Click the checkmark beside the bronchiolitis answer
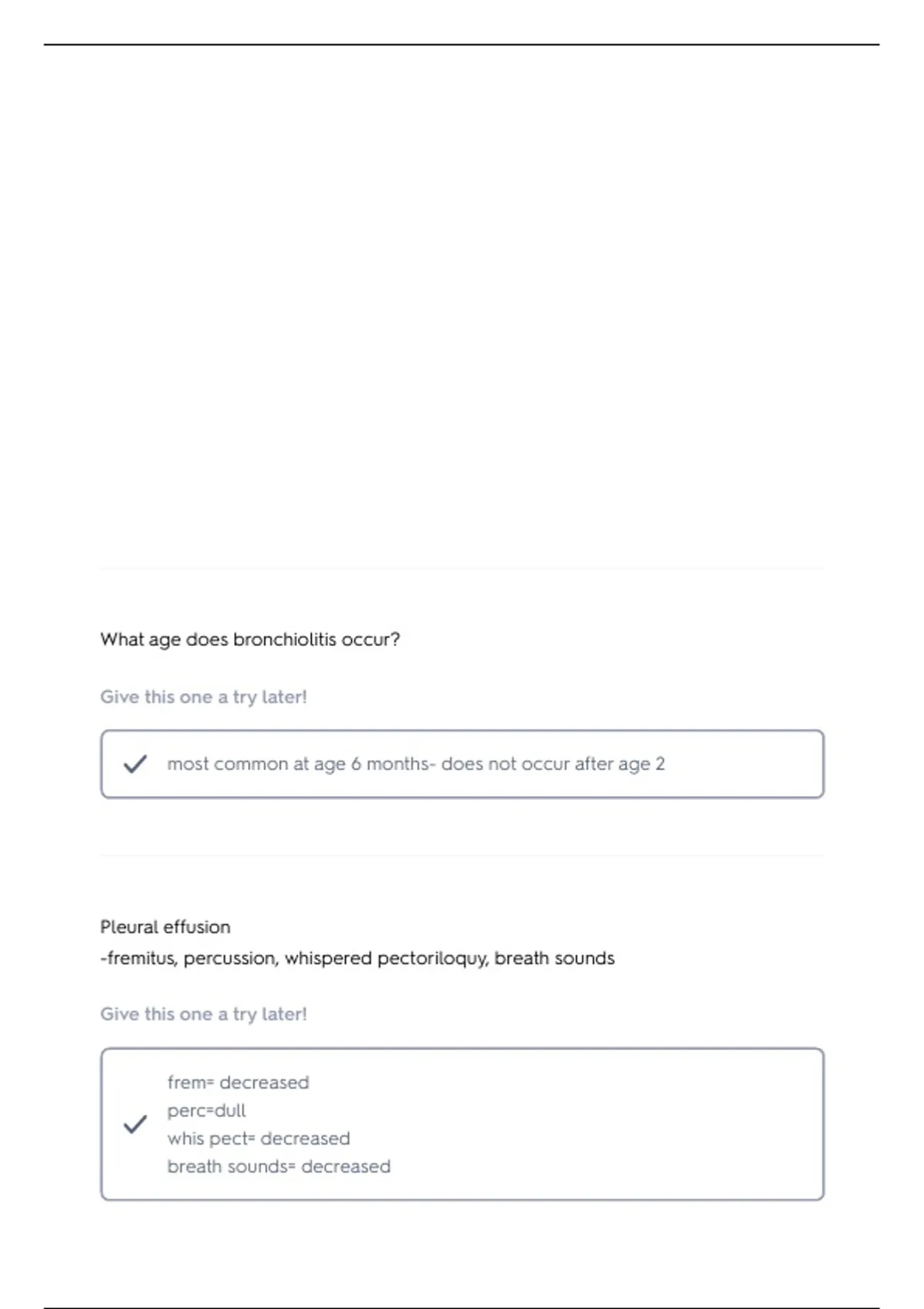924x1309 pixels. (x=135, y=764)
